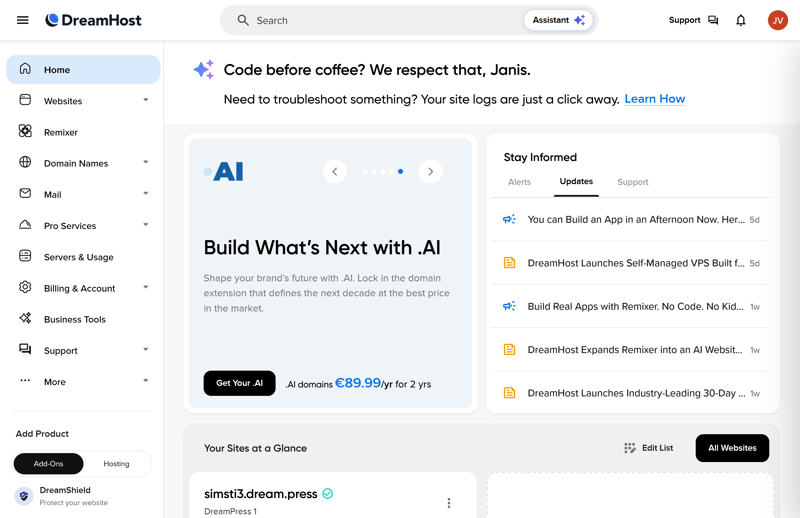Click the Edit List button
Image resolution: width=800 pixels, height=518 pixels.
[x=648, y=448]
